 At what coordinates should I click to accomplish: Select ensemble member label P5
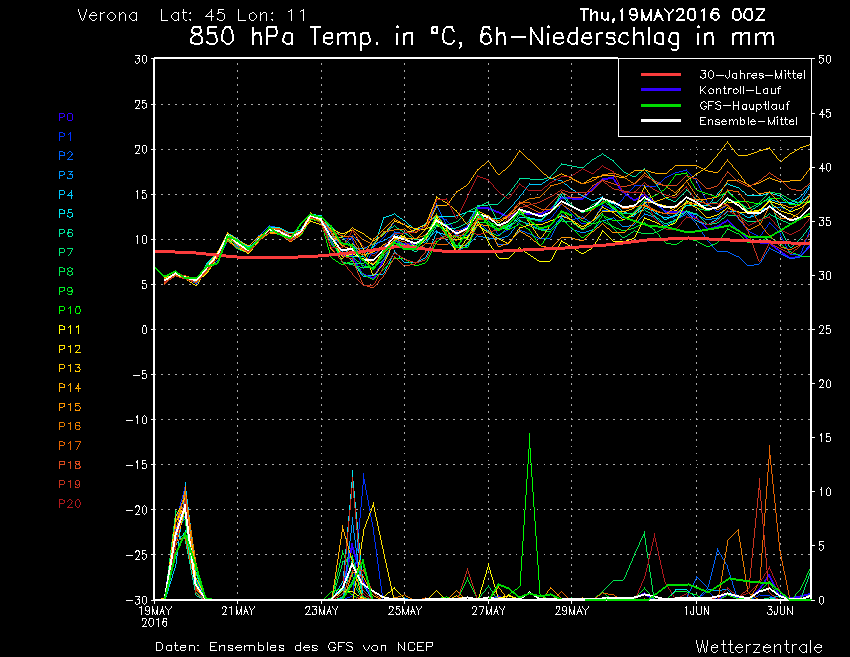pyautogui.click(x=66, y=214)
